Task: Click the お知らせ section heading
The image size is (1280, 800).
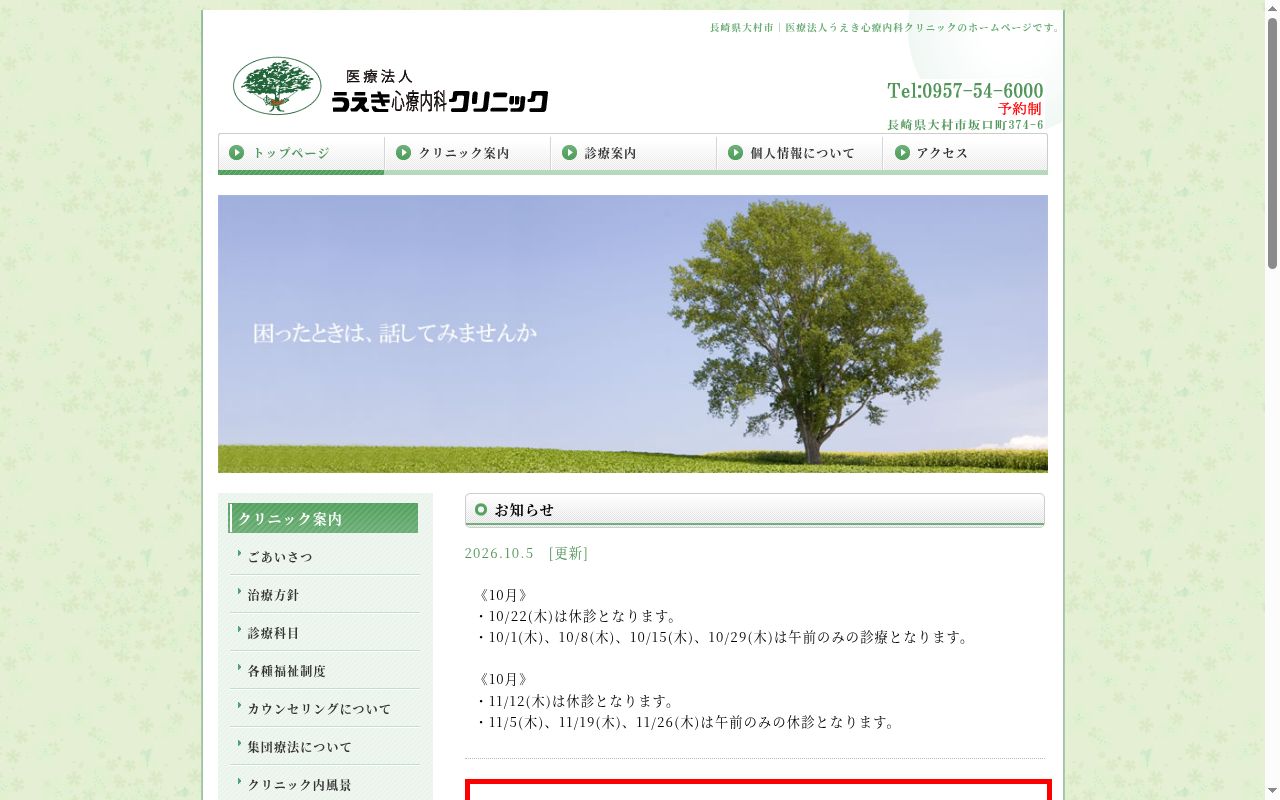Action: pyautogui.click(x=755, y=510)
